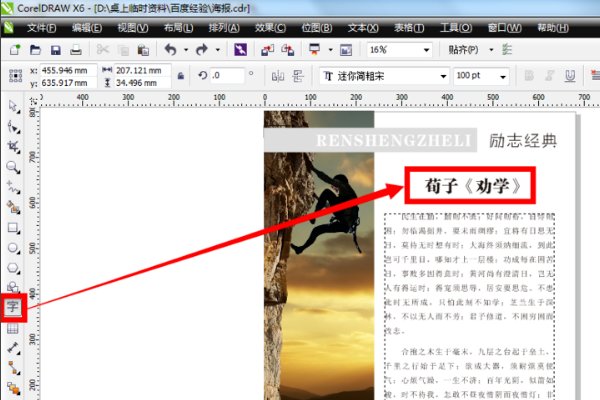Image resolution: width=600 pixels, height=400 pixels.
Task: Open the 窗口(W) menu
Action: tap(504, 28)
